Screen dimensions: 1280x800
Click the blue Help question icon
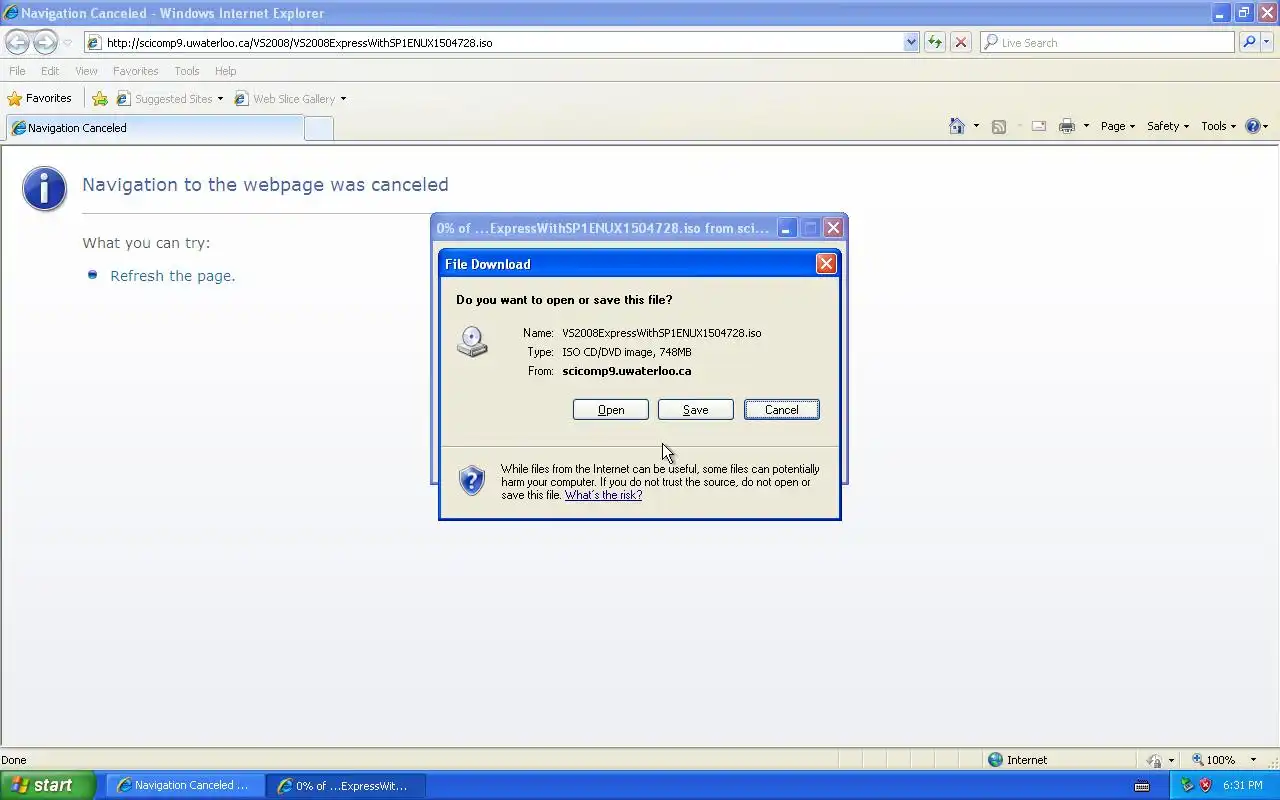pyautogui.click(x=1252, y=126)
